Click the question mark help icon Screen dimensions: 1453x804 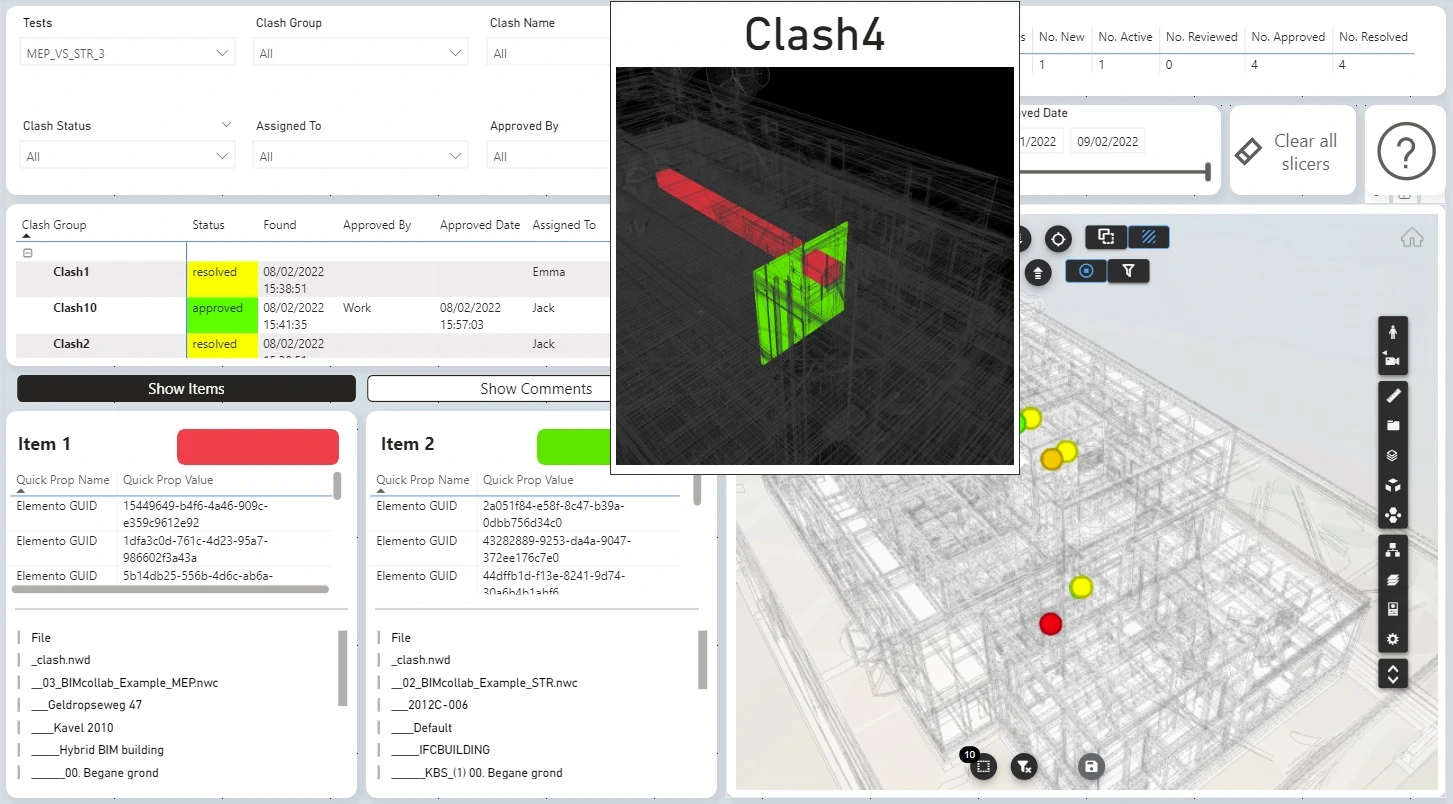pos(1406,153)
